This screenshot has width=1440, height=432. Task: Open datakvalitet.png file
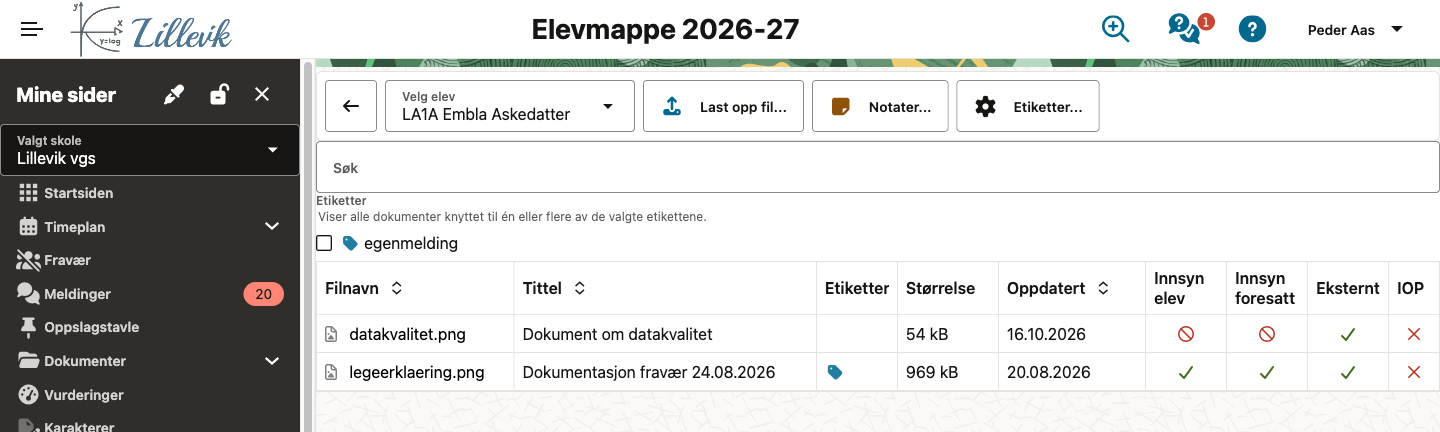coord(407,334)
